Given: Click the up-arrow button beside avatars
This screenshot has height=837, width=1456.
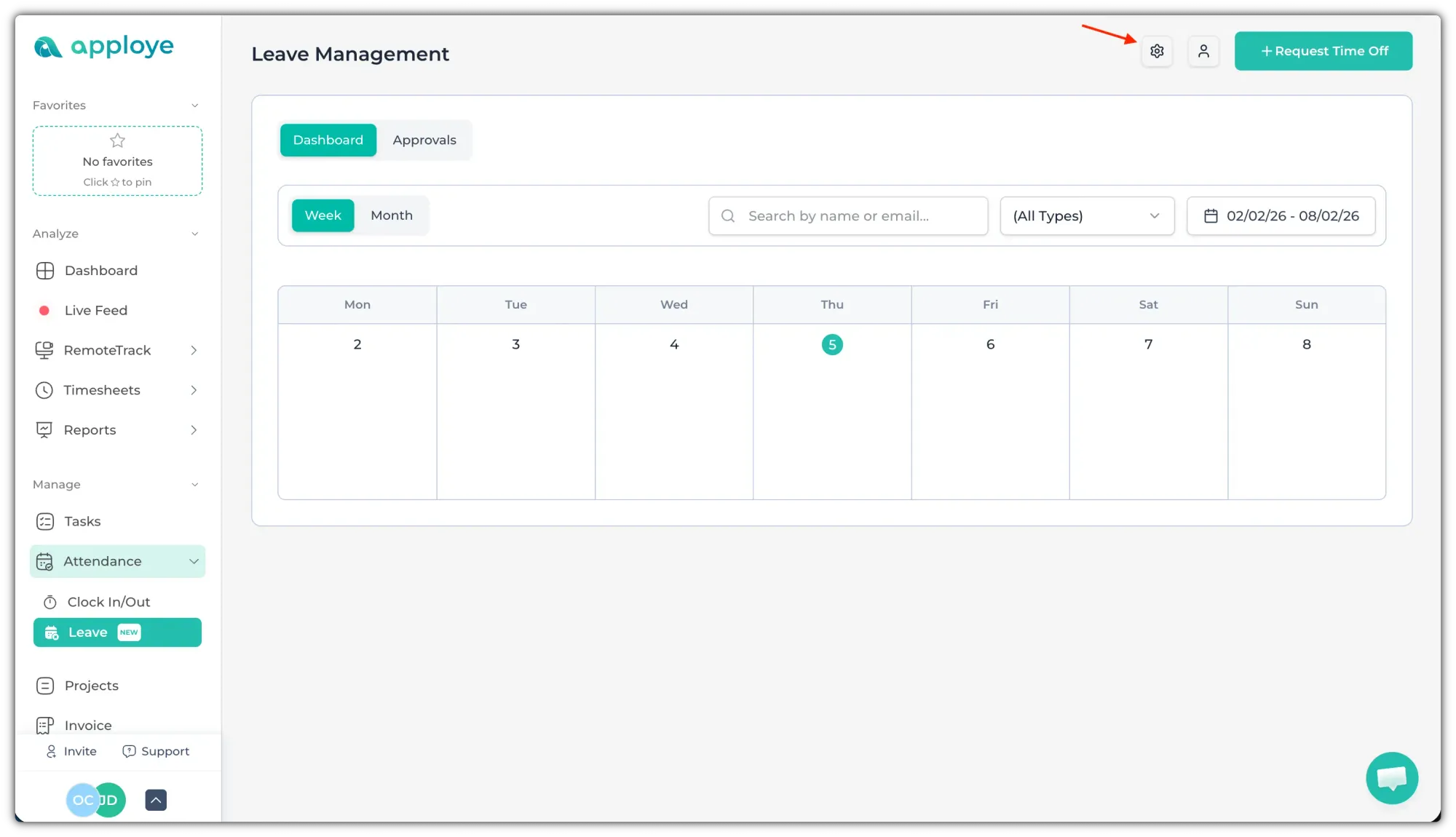Looking at the screenshot, I should pyautogui.click(x=156, y=800).
